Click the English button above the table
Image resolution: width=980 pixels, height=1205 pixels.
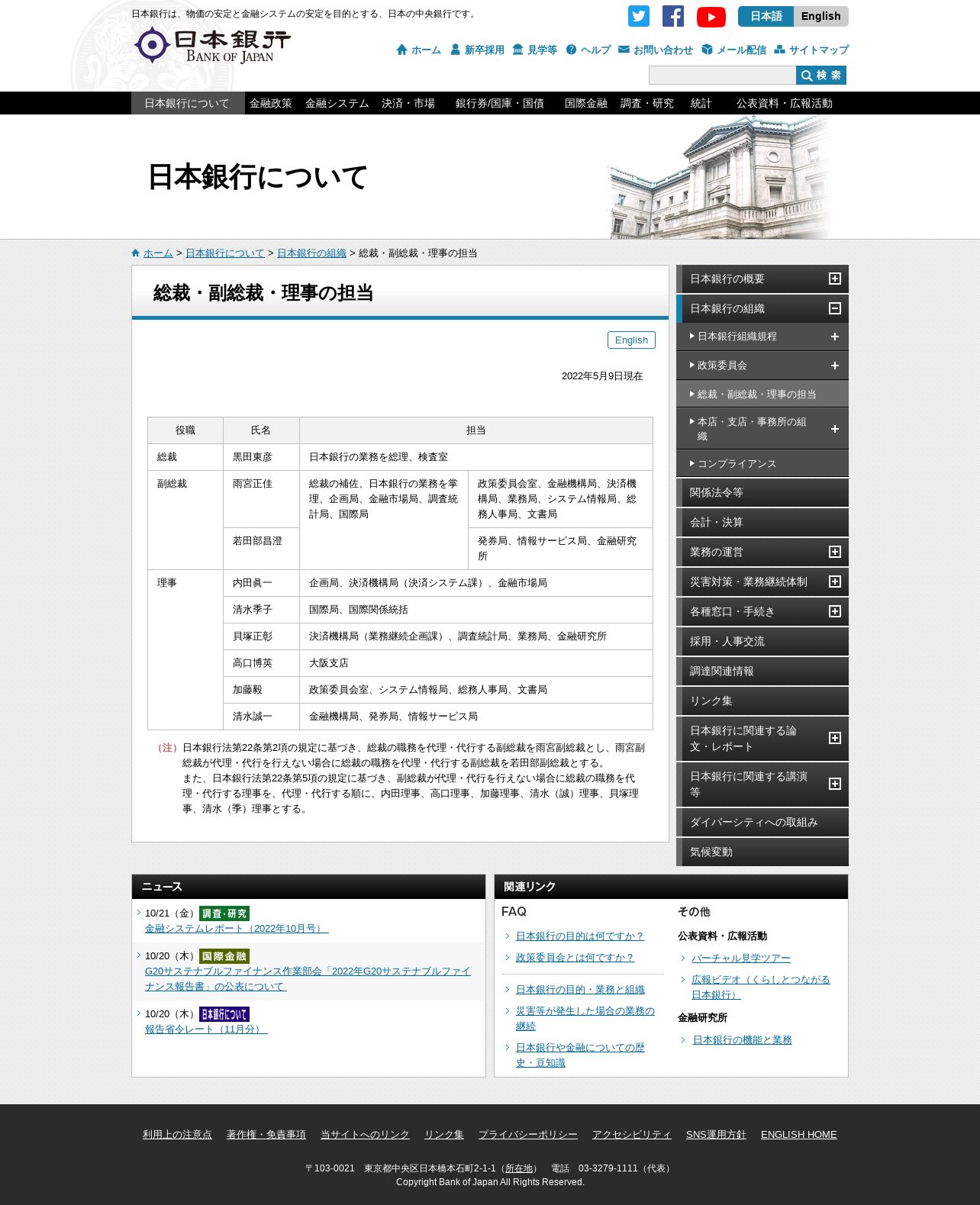631,340
